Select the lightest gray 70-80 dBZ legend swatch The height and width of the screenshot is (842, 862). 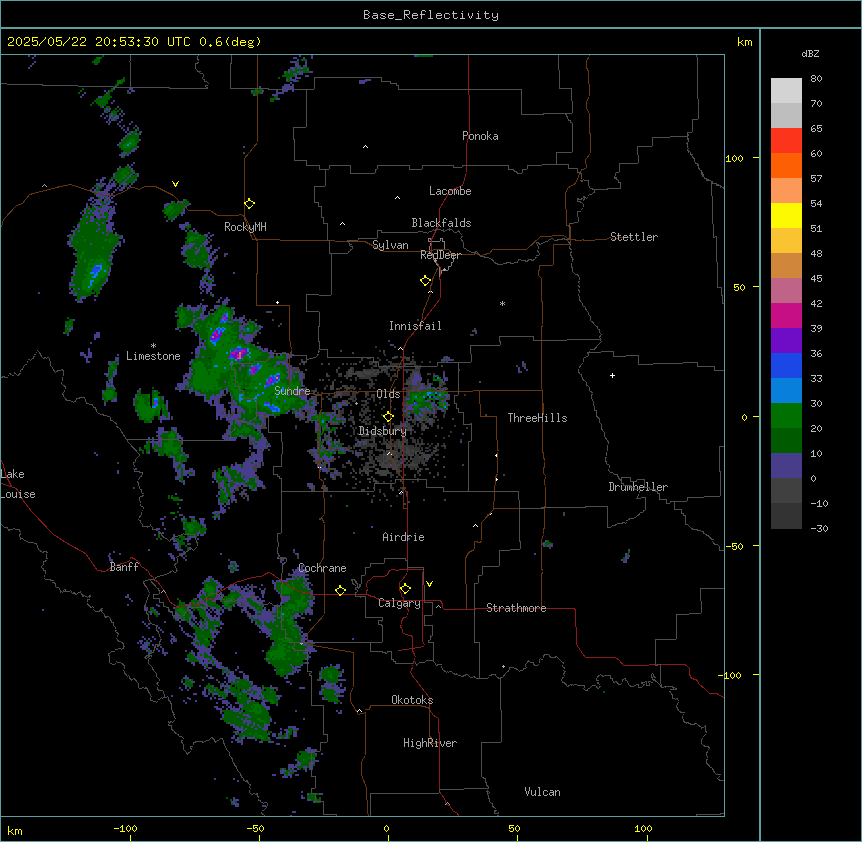(786, 90)
